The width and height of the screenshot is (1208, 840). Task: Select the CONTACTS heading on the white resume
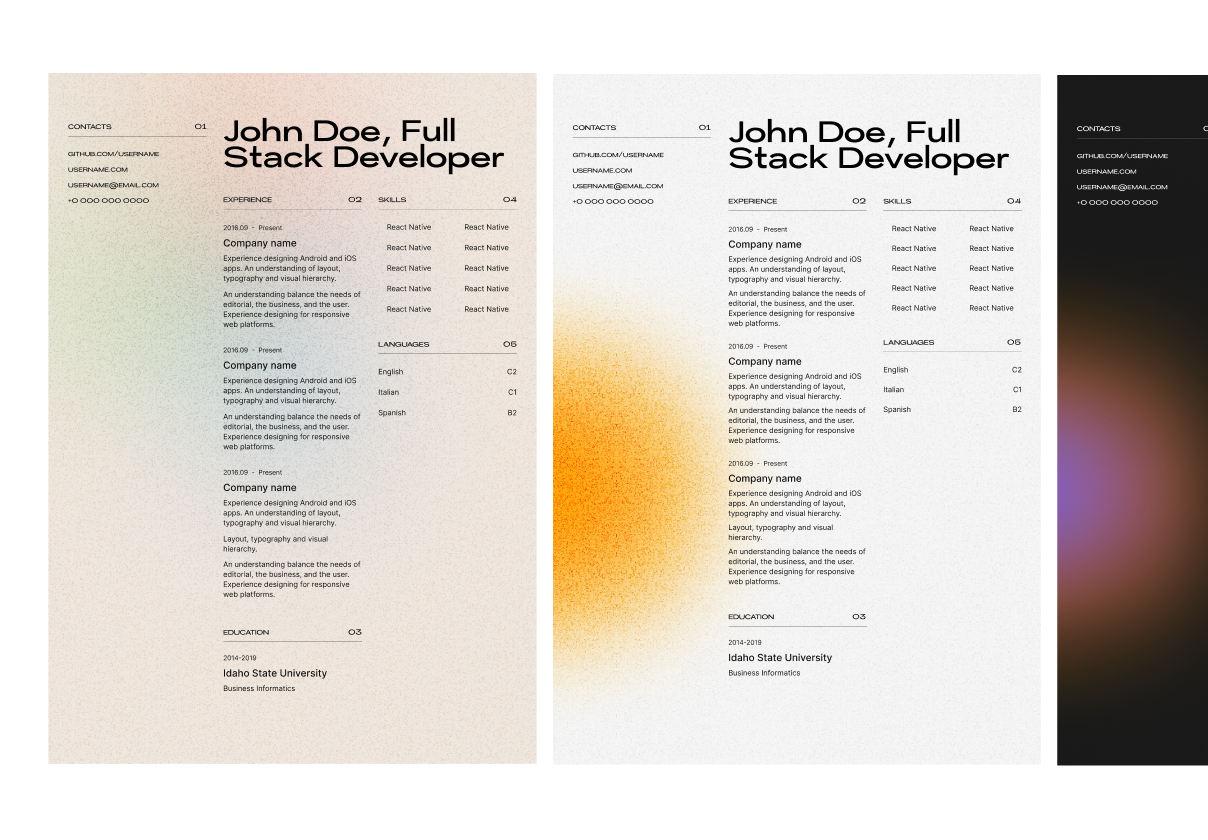click(x=594, y=128)
